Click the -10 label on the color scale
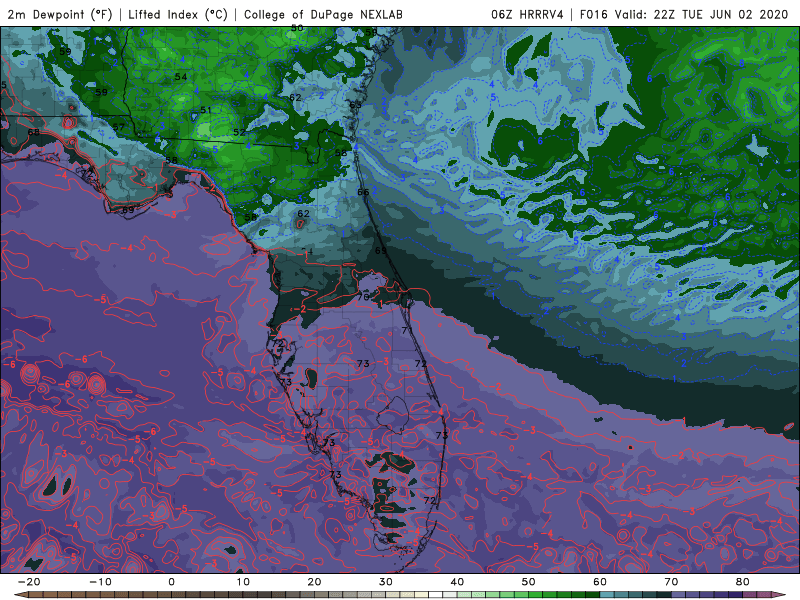The width and height of the screenshot is (800, 600). (x=100, y=582)
